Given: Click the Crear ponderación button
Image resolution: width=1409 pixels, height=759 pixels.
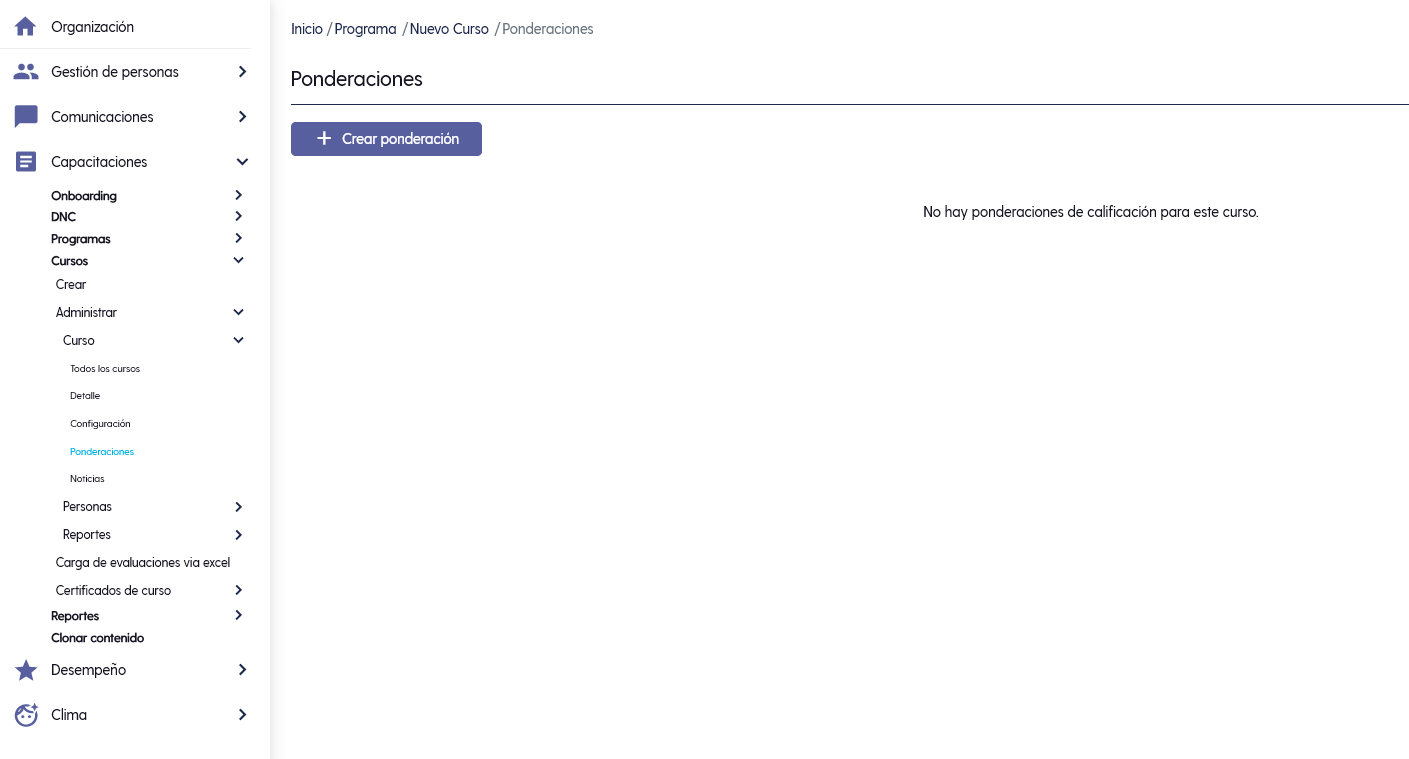Looking at the screenshot, I should 386,139.
